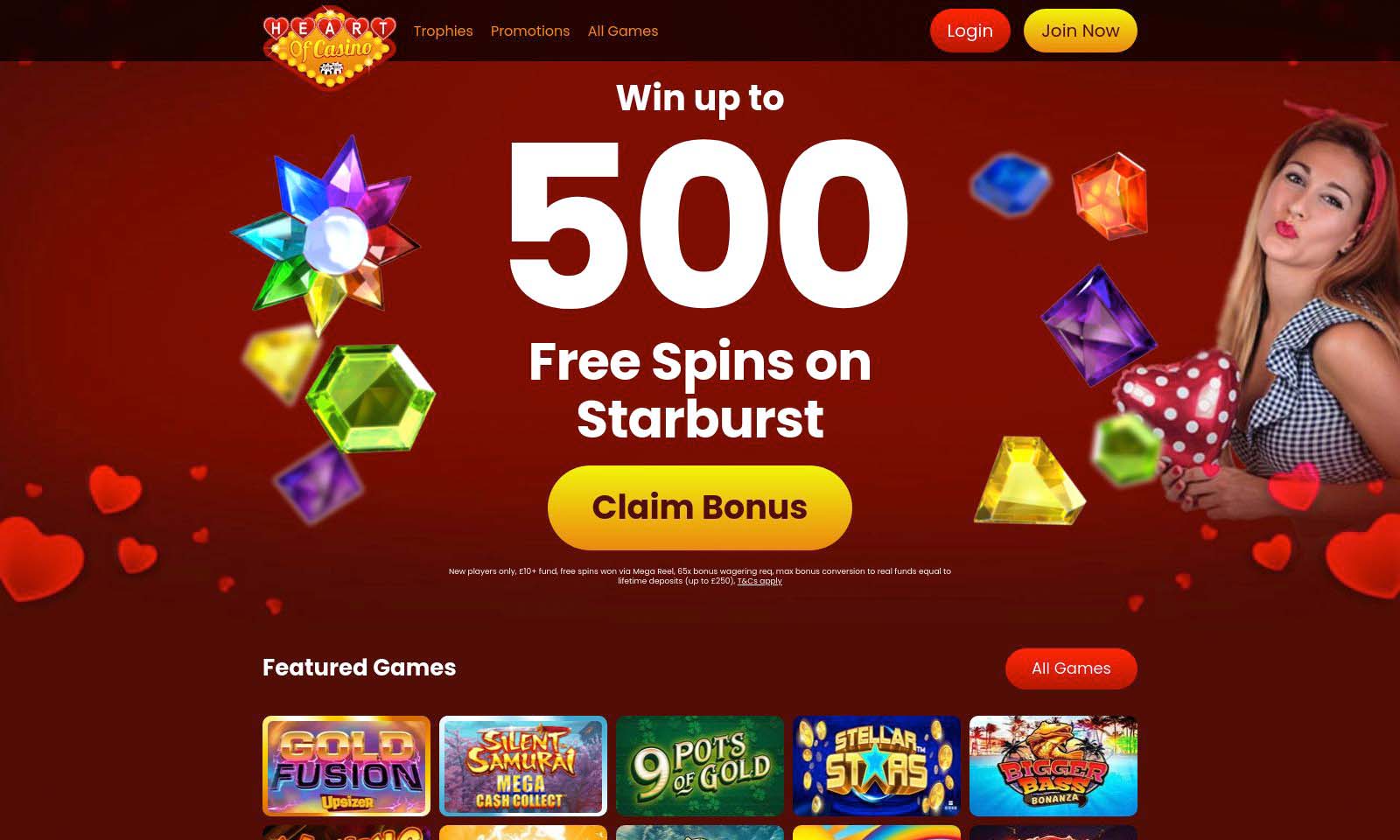This screenshot has width=1400, height=840.
Task: Open the Silent Samurai Mega Cash Collect game
Action: [x=523, y=766]
